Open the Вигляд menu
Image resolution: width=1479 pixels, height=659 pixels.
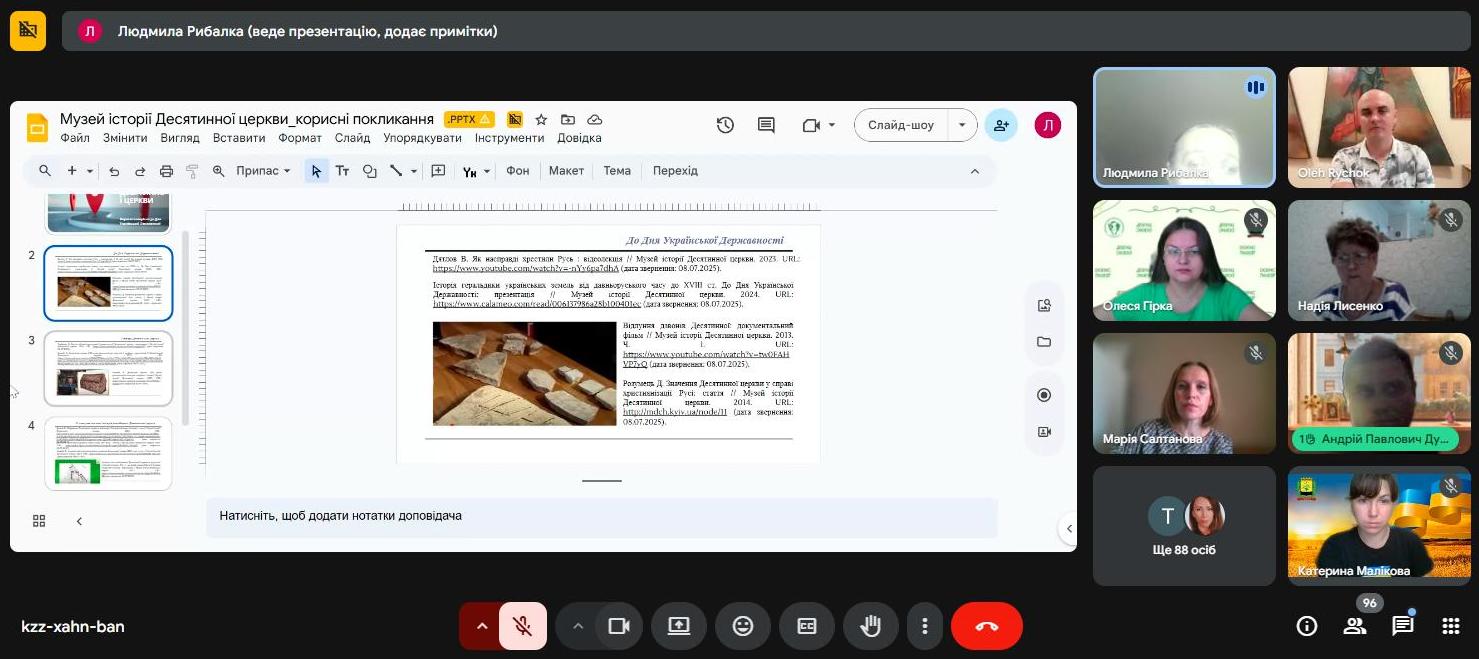click(180, 138)
